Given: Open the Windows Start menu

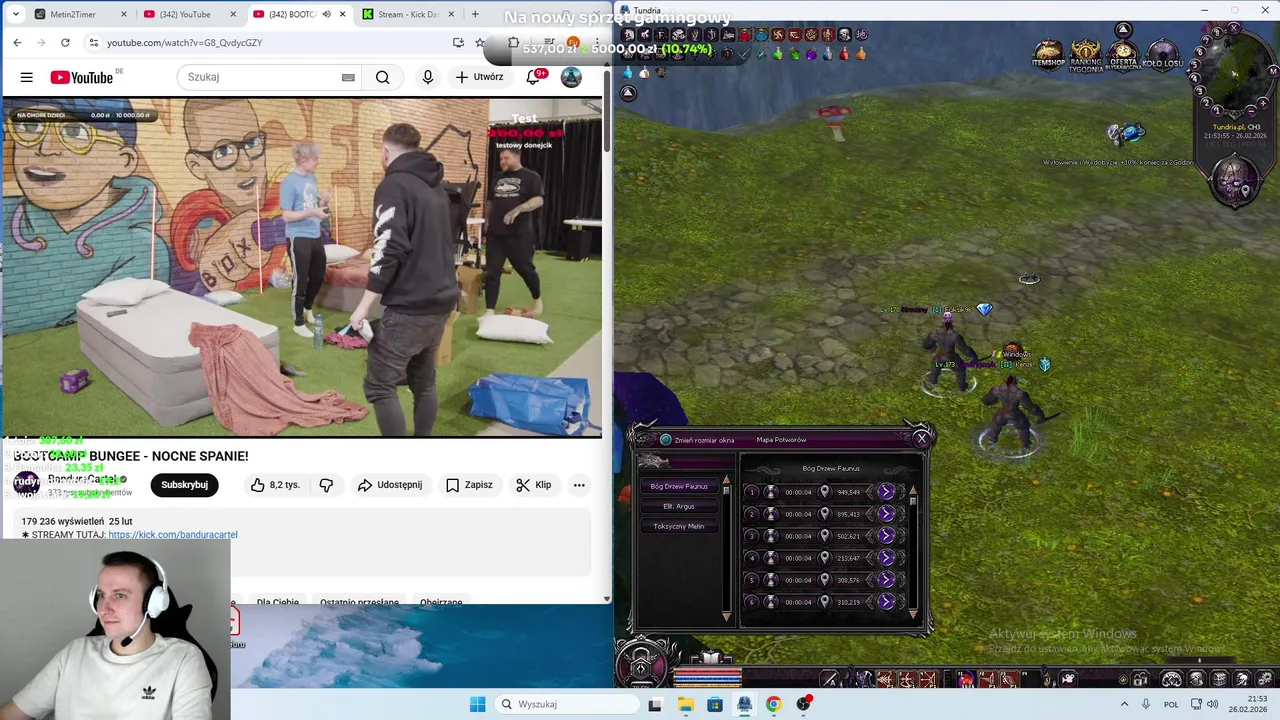Looking at the screenshot, I should tap(478, 704).
